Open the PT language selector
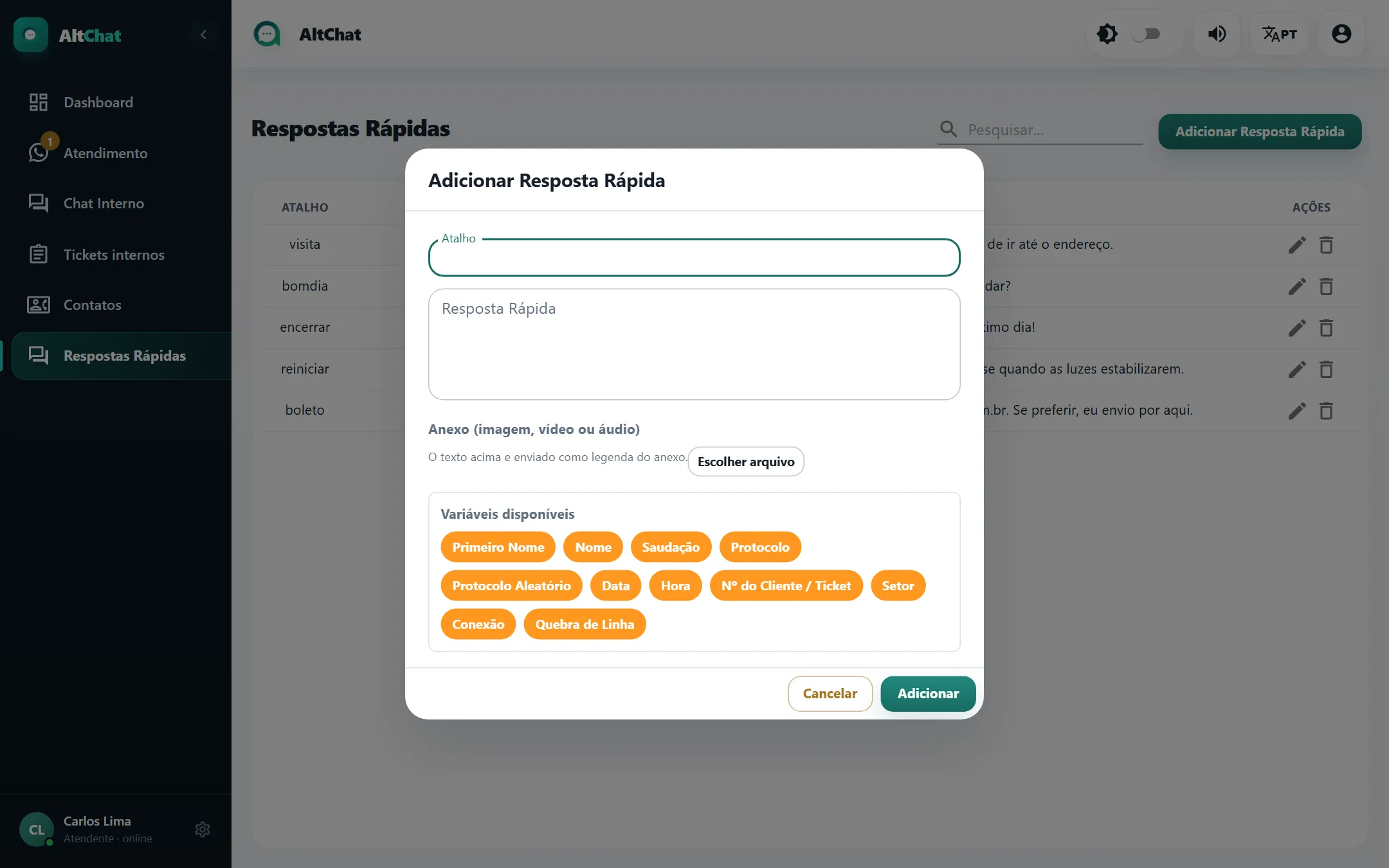The height and width of the screenshot is (868, 1389). tap(1279, 34)
